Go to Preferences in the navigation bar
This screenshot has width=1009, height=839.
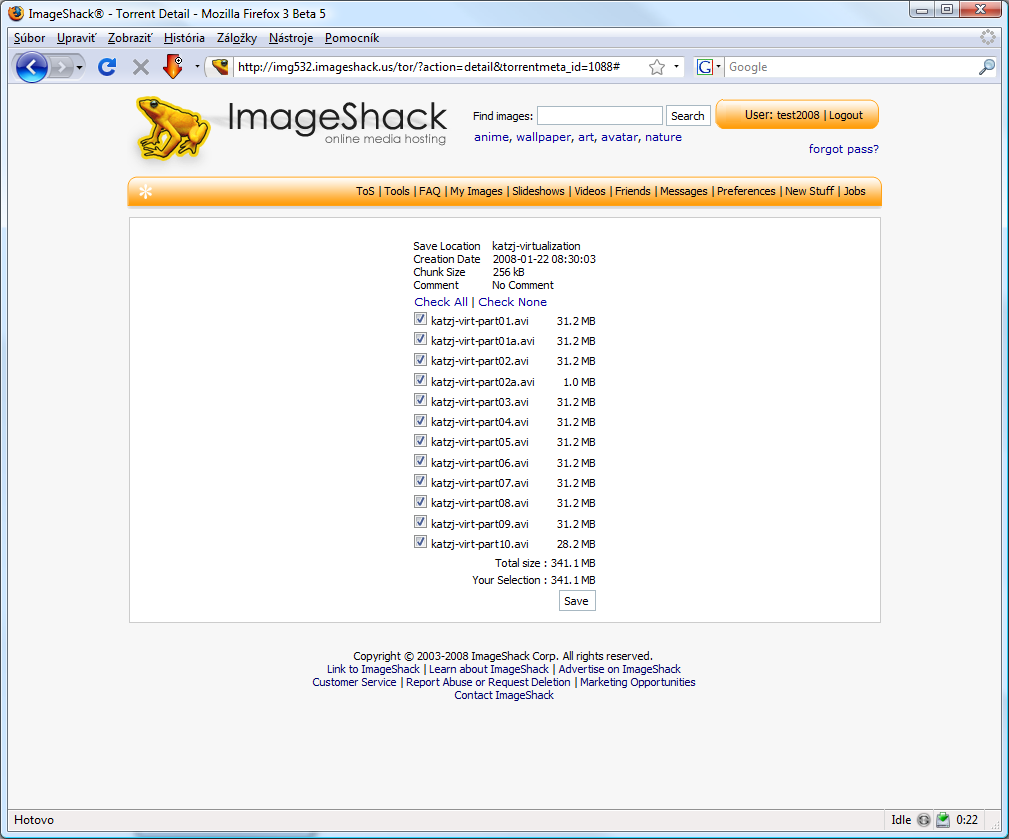click(746, 191)
